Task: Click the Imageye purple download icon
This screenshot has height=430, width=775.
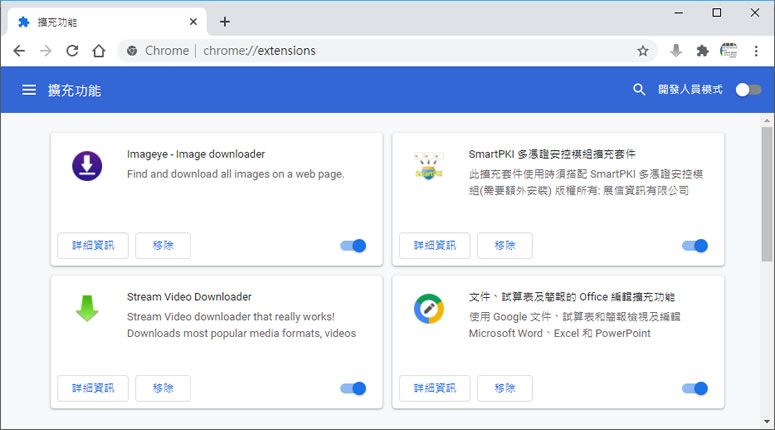Action: click(x=87, y=166)
